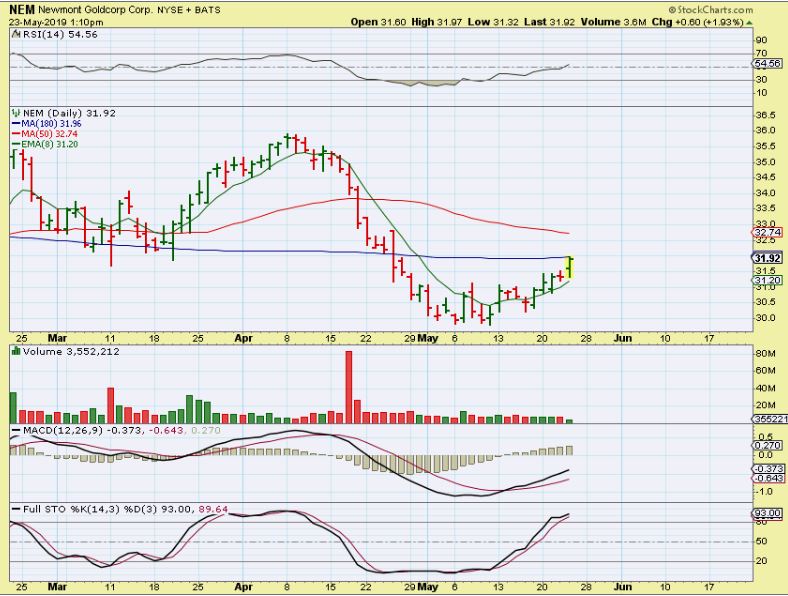Click the volume value tag on right axis
The width and height of the screenshot is (788, 596).
[x=768, y=419]
